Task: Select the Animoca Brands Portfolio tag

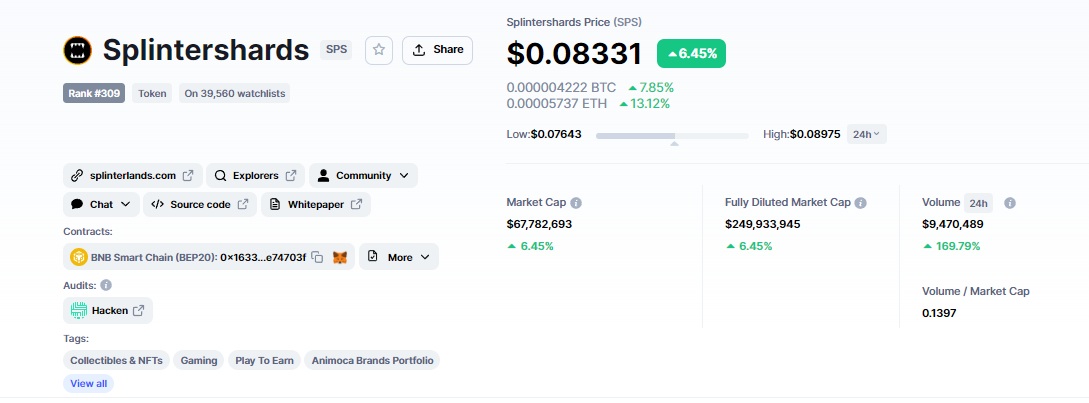Action: (x=372, y=361)
